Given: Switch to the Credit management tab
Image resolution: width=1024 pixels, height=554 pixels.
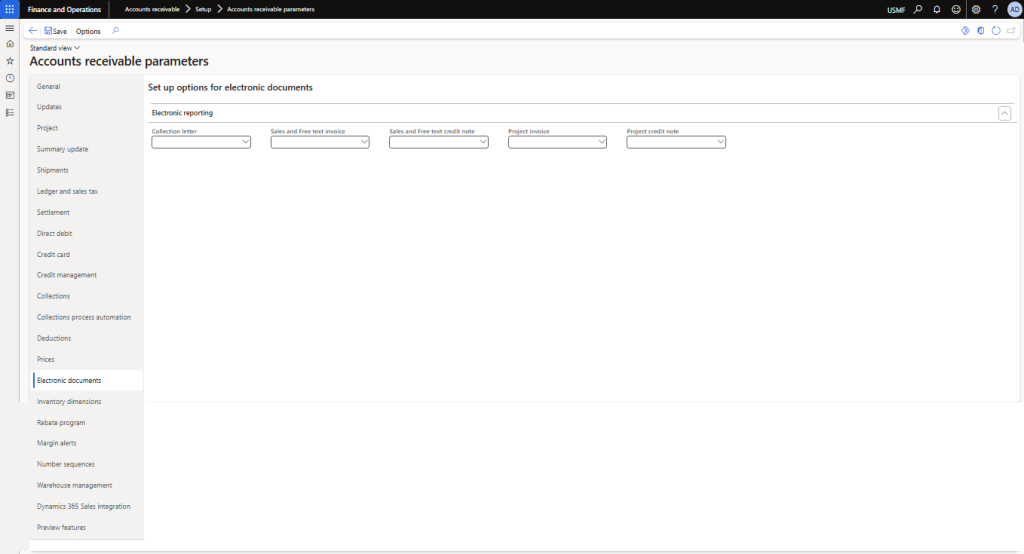Looking at the screenshot, I should (66, 275).
